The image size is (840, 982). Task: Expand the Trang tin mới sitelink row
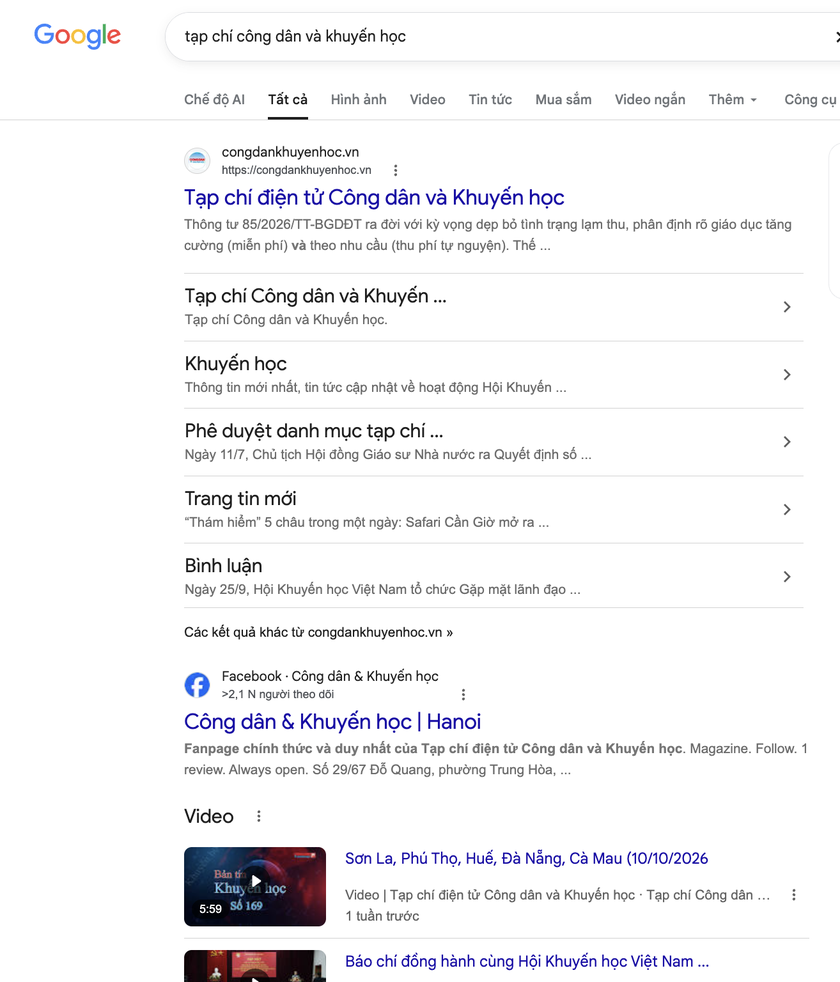(x=787, y=510)
